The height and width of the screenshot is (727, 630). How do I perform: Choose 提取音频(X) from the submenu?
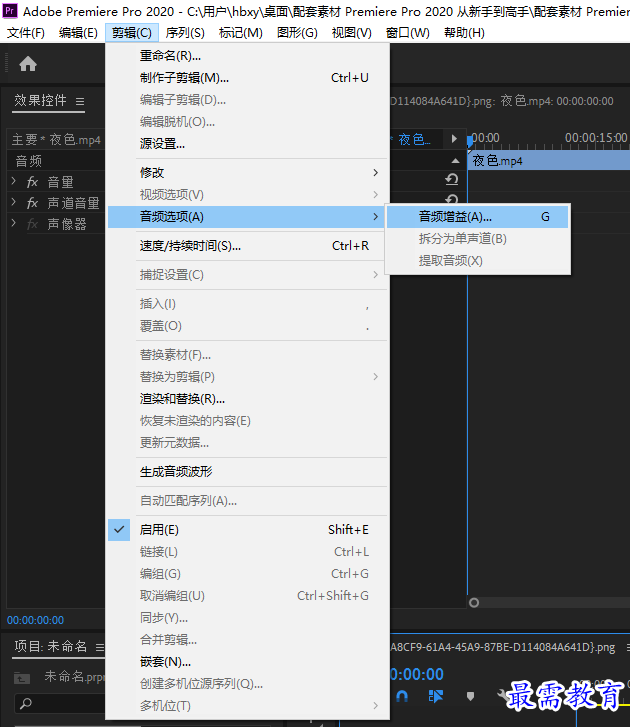[477, 261]
